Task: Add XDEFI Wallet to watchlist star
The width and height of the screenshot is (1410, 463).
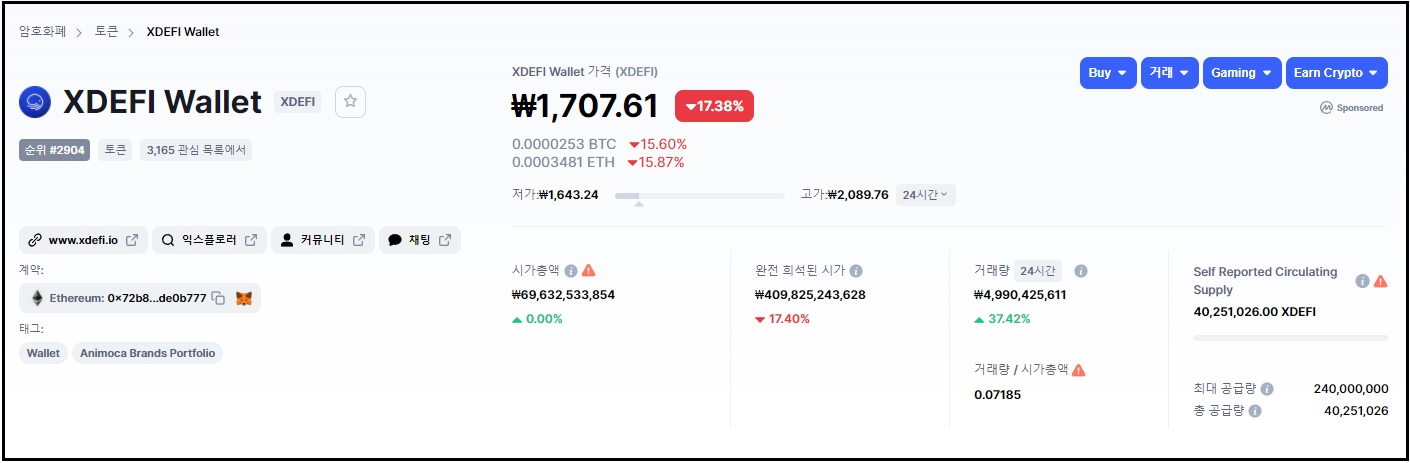Action: coord(350,101)
